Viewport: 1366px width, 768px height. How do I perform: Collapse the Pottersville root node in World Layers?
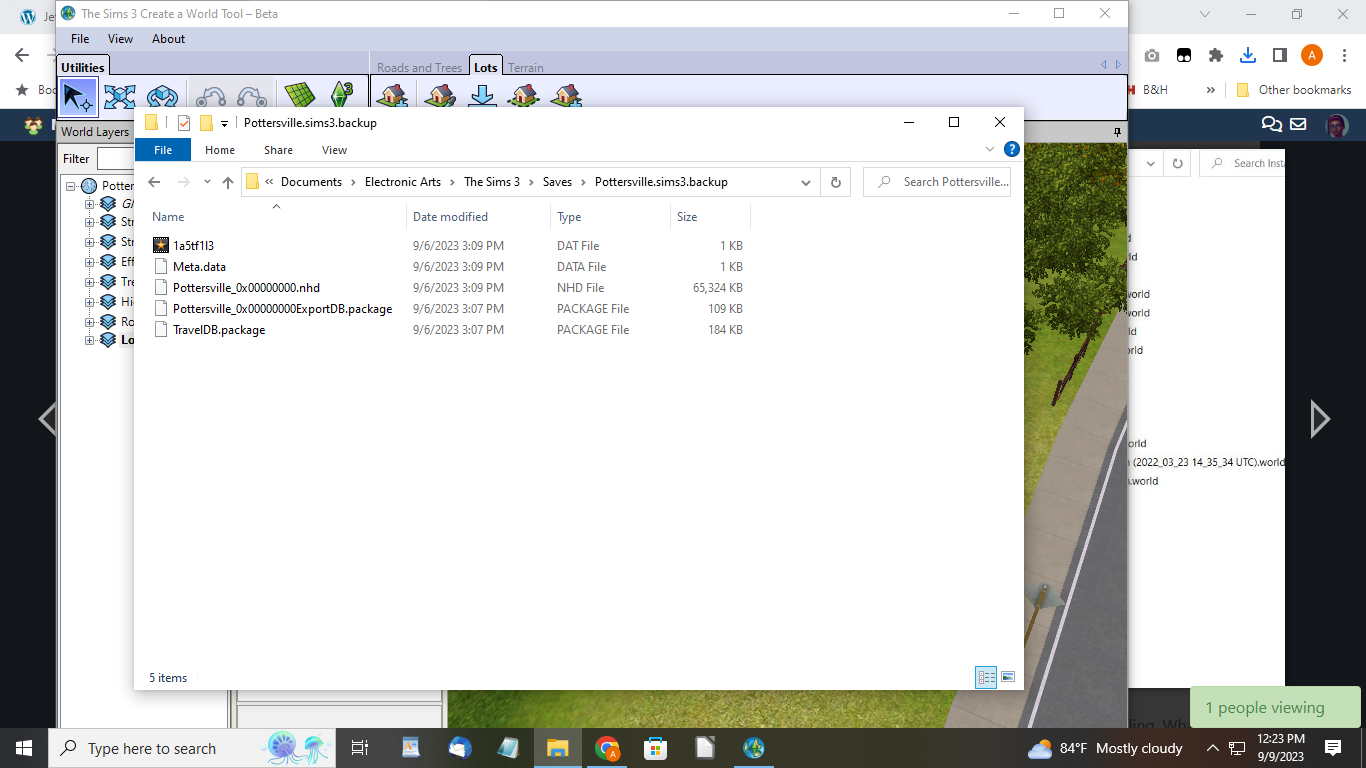tap(69, 185)
